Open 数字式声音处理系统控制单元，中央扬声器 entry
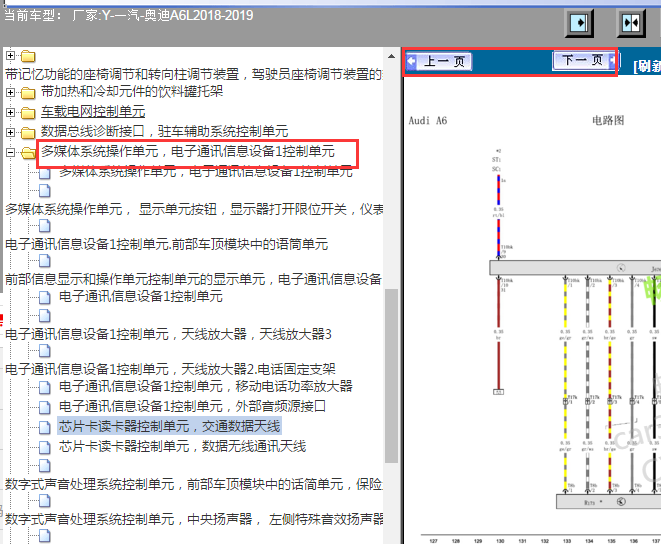661x544 pixels. coord(194,519)
